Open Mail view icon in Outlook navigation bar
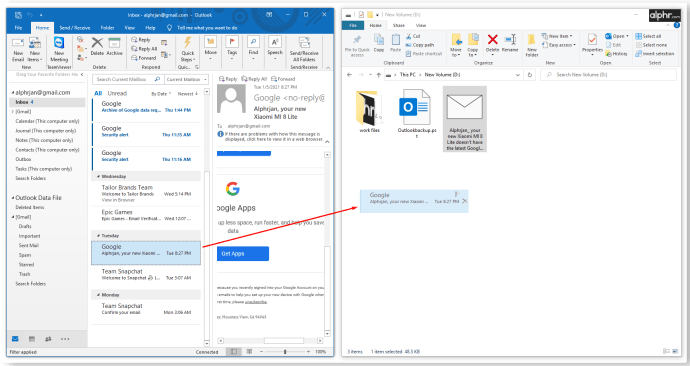690x366 pixels. [x=15, y=339]
